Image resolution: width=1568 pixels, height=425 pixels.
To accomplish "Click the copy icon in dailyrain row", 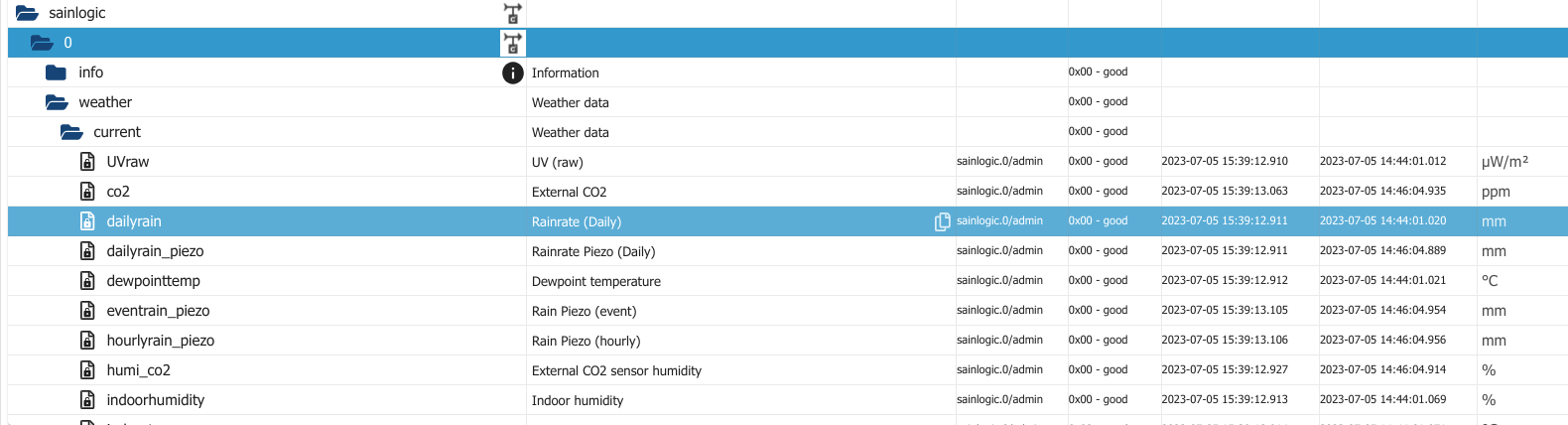I will [942, 221].
